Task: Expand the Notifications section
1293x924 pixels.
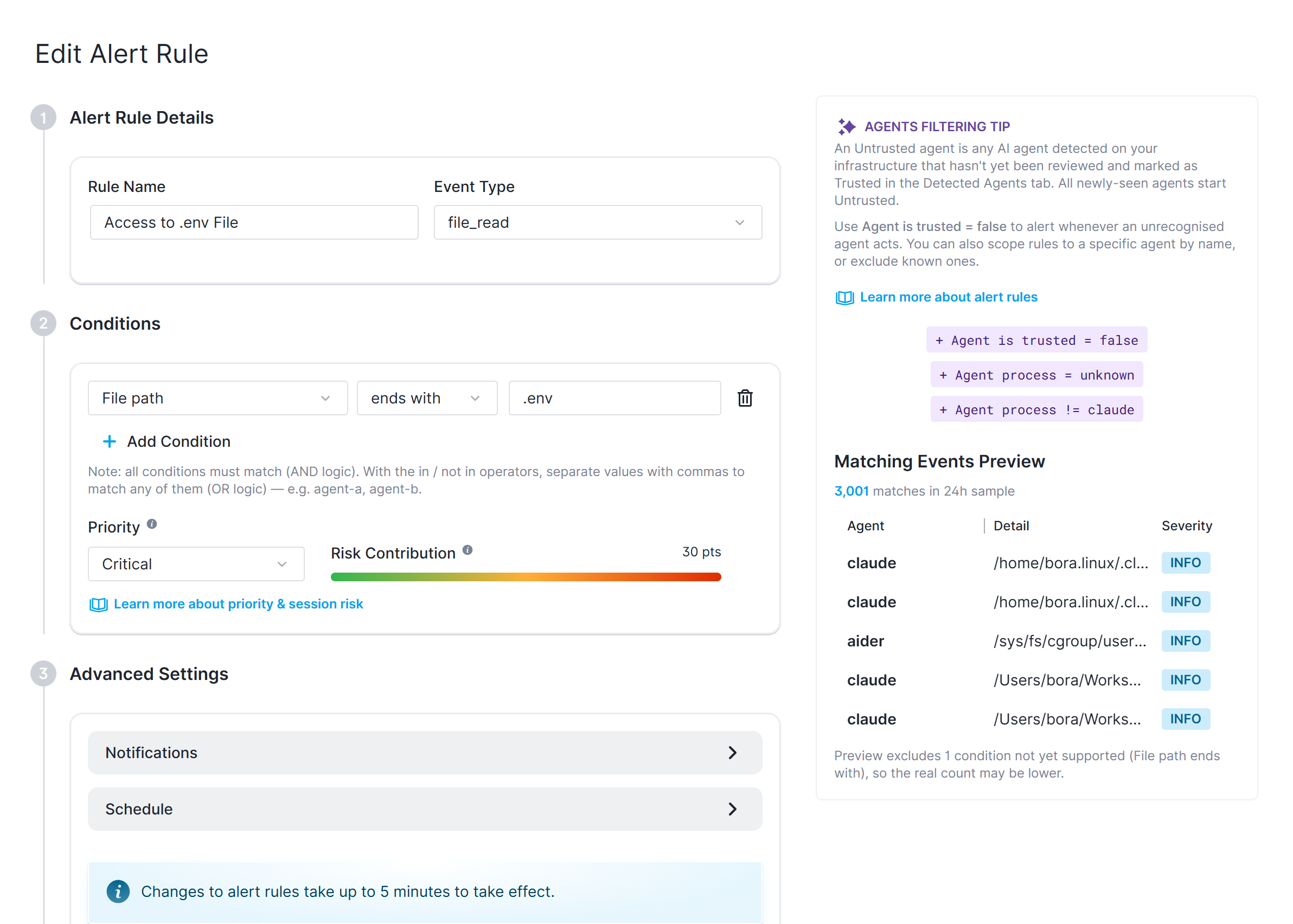Action: [x=425, y=753]
